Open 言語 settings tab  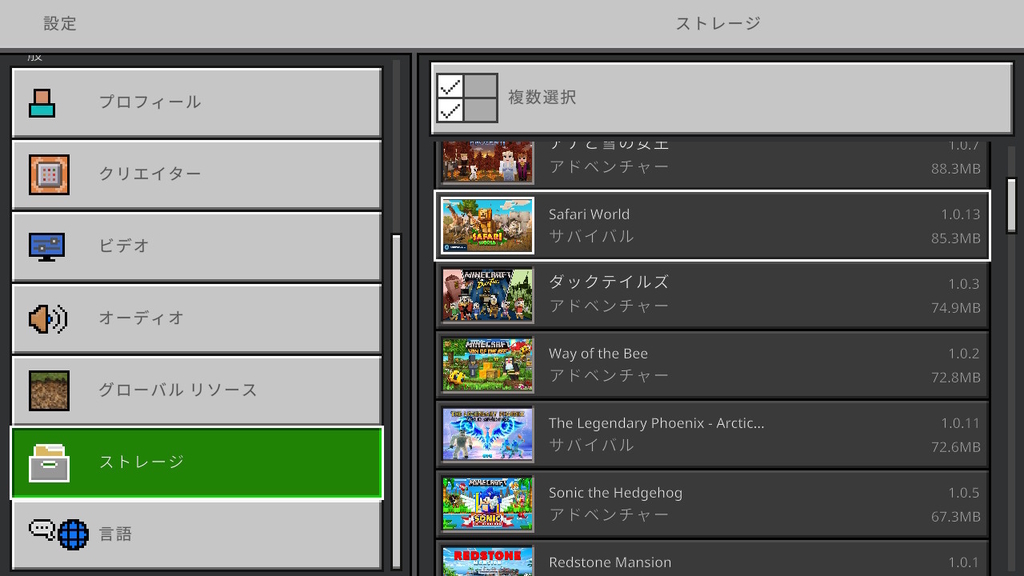pyautogui.click(x=197, y=534)
